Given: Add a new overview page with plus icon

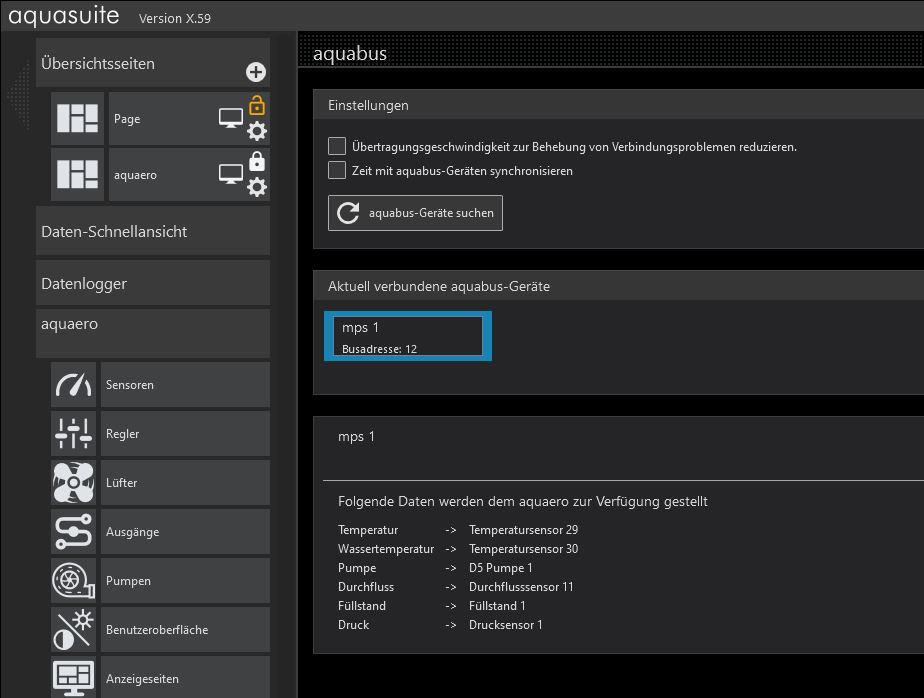Looking at the screenshot, I should pos(256,72).
